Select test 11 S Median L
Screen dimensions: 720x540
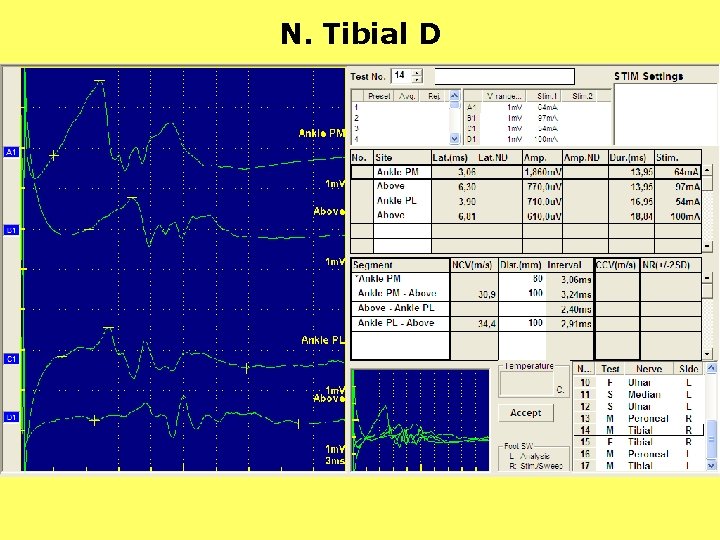click(638, 394)
